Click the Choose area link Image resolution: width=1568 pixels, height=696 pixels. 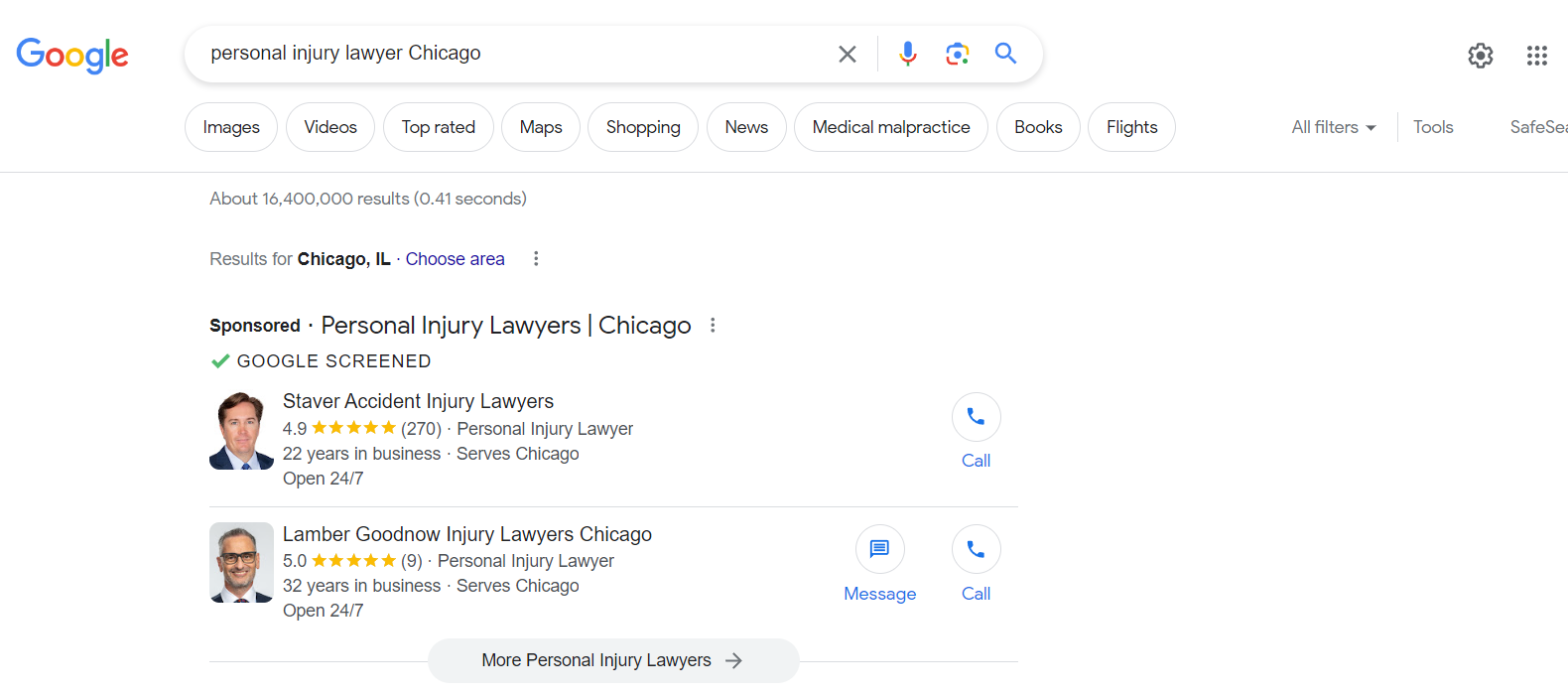455,259
